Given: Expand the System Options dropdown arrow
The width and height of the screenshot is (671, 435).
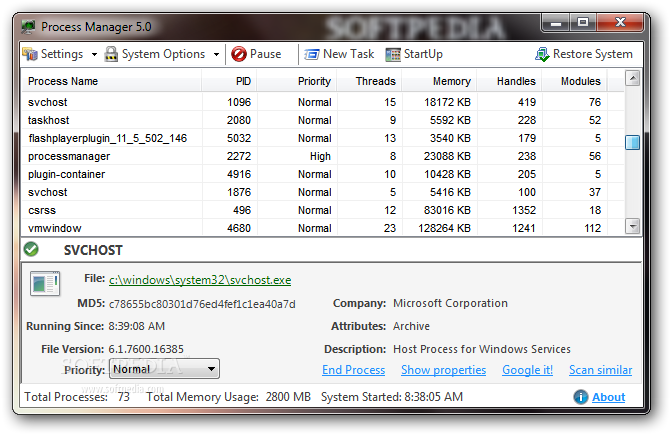Looking at the screenshot, I should 217,55.
